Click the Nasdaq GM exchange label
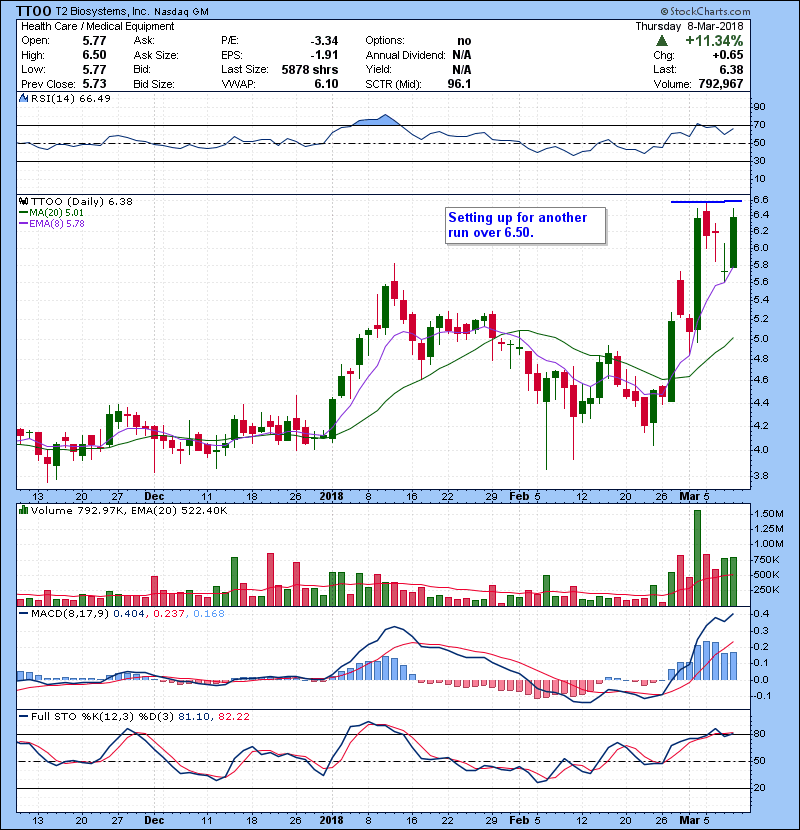Screen dimensions: 800x830 pos(182,12)
